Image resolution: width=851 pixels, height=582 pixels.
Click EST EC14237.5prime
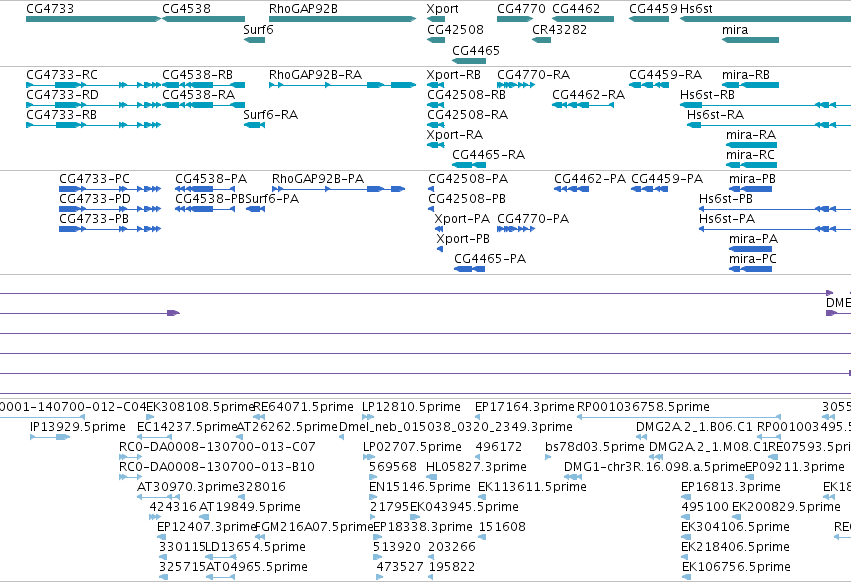coord(154,437)
